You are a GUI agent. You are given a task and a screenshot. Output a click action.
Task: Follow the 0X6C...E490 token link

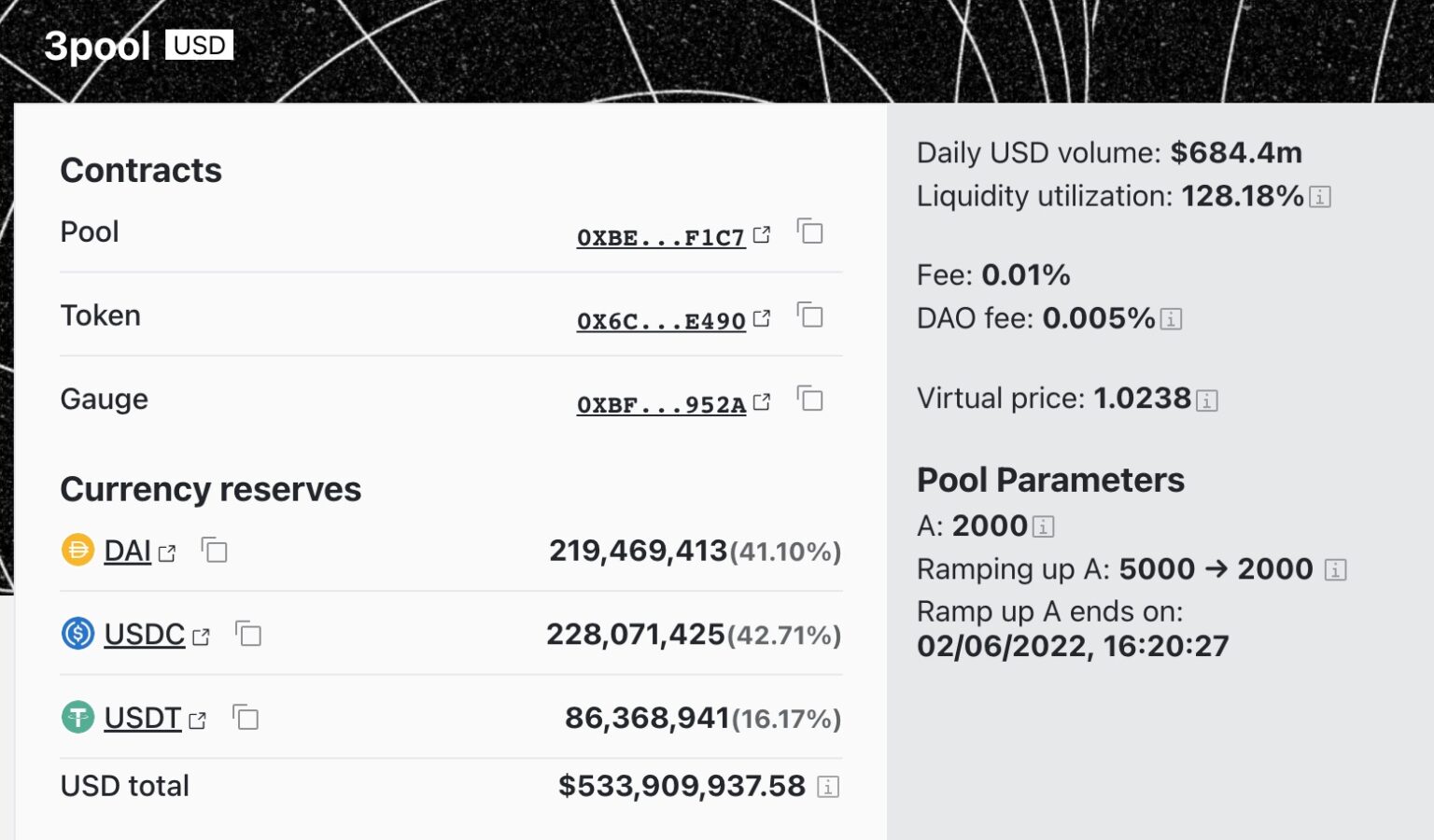click(x=660, y=320)
